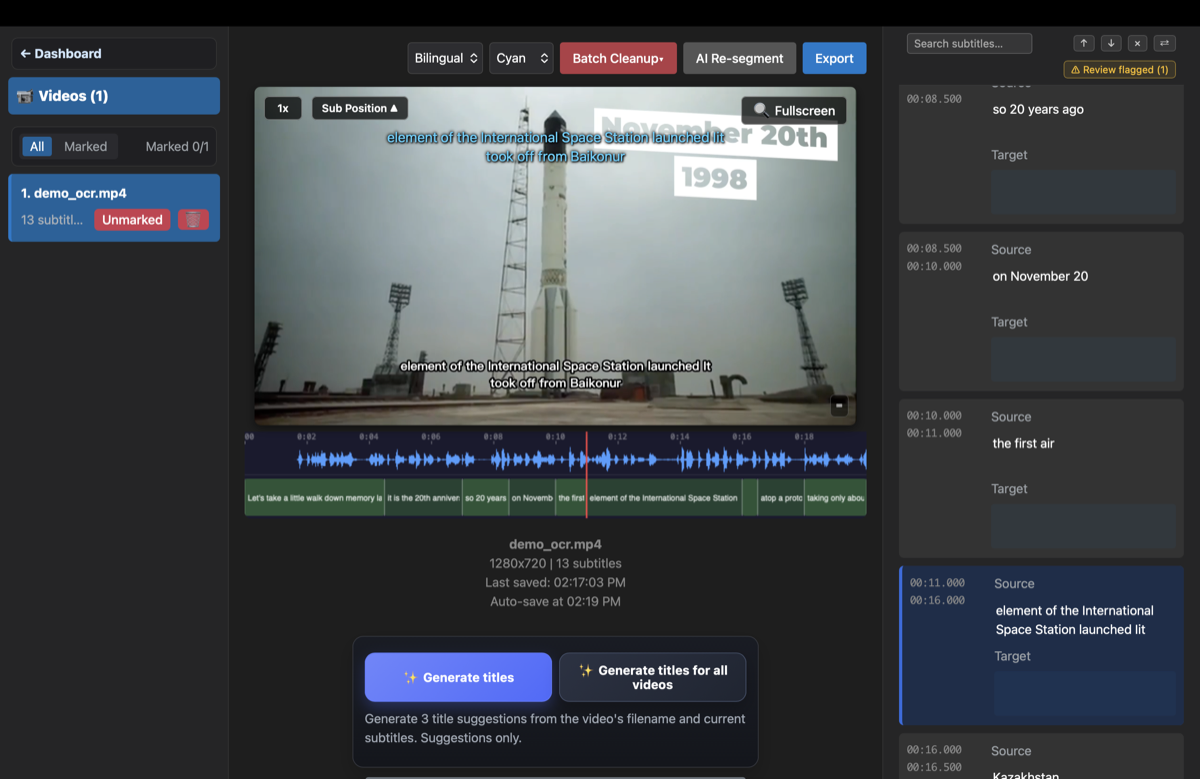Click Generate titles for all videos
Screen dimensions: 1200x779
pyautogui.click(x=652, y=677)
